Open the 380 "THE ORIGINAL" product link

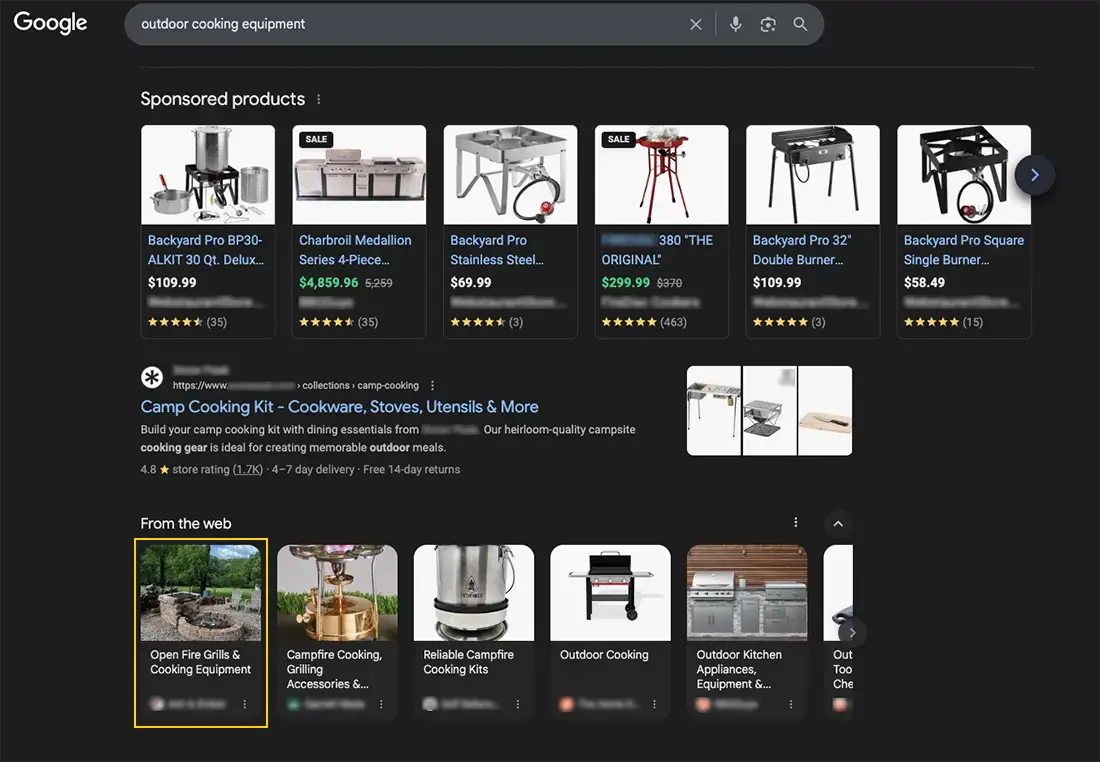click(657, 250)
